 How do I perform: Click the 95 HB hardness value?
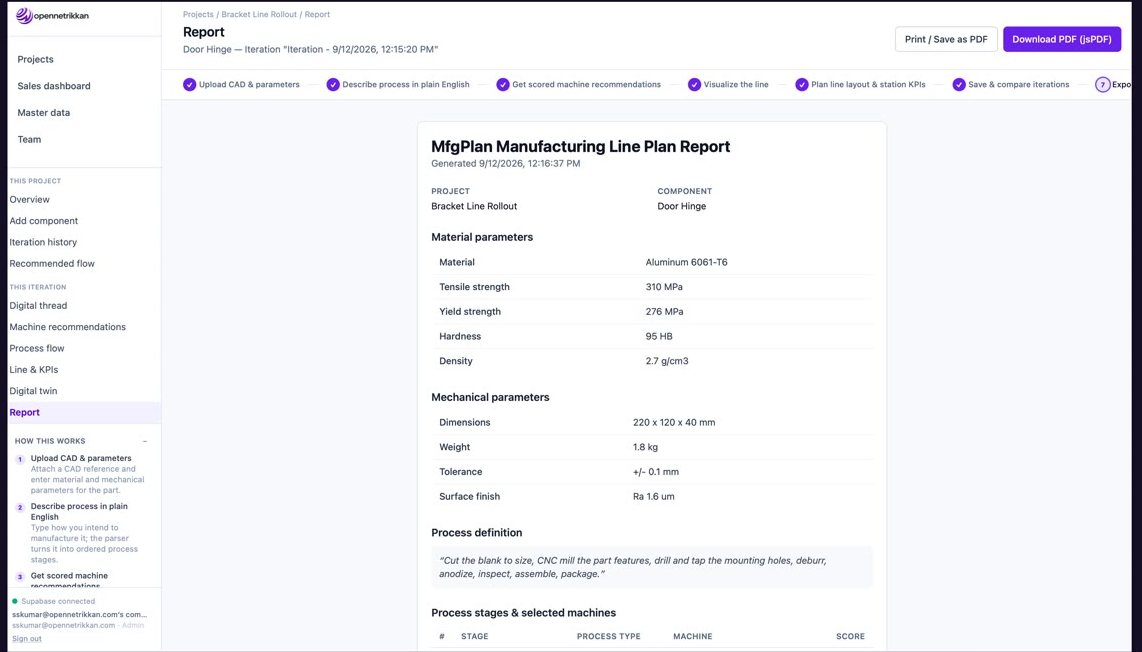(x=659, y=337)
